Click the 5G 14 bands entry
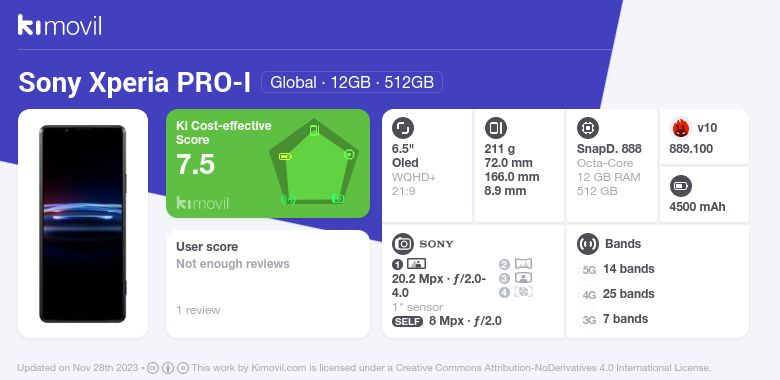The height and width of the screenshot is (380, 780). click(617, 269)
